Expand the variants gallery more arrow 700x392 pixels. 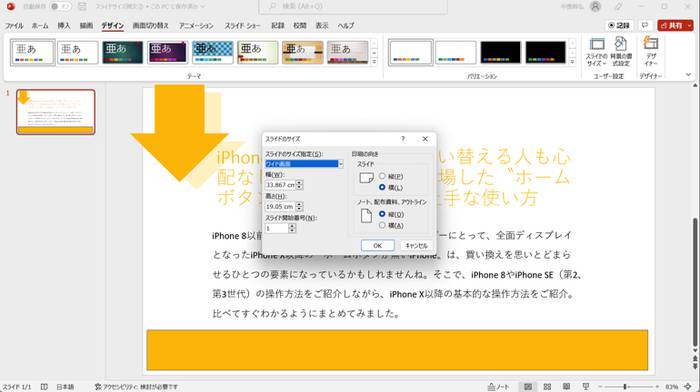tap(572, 62)
